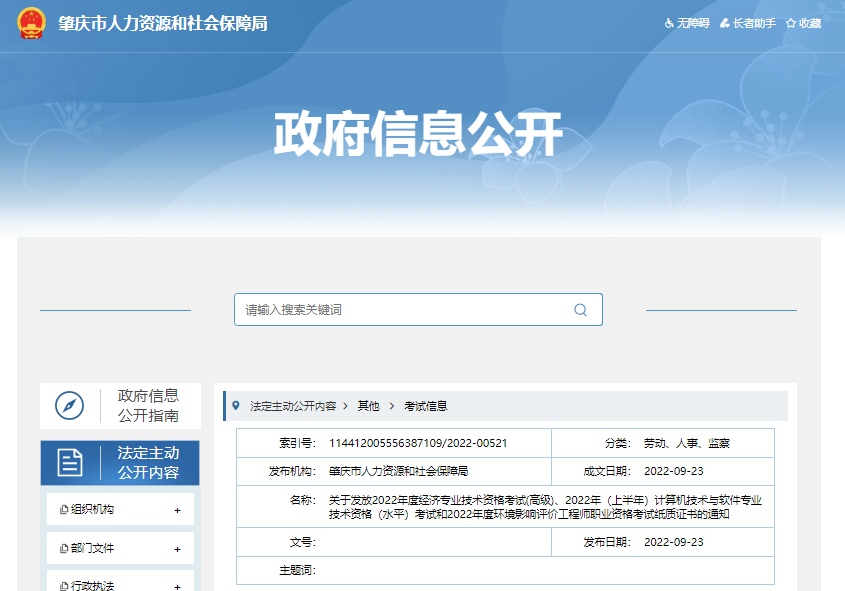Click the document icon for 法定主动公开内容

[70, 462]
